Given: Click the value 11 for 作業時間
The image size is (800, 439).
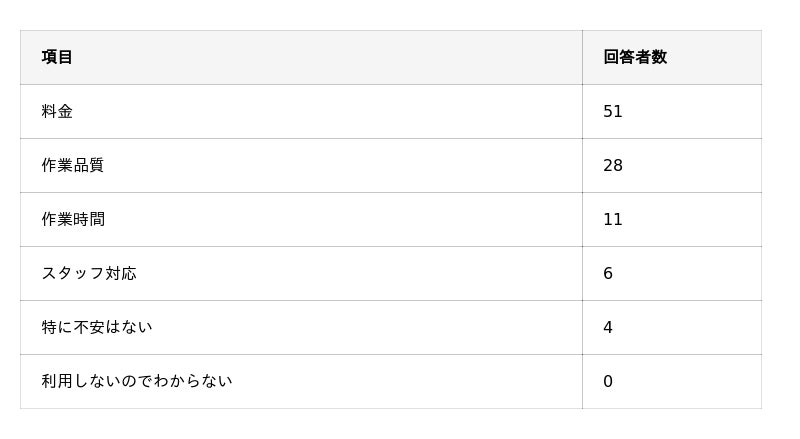Looking at the screenshot, I should [x=613, y=219].
